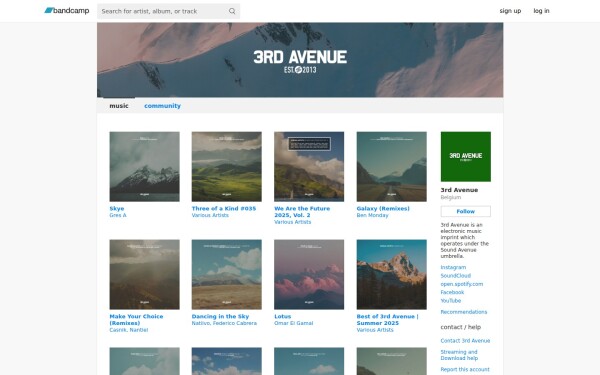
Task: Click the Nativo, Federico Cabrera artist text
Action: [224, 323]
